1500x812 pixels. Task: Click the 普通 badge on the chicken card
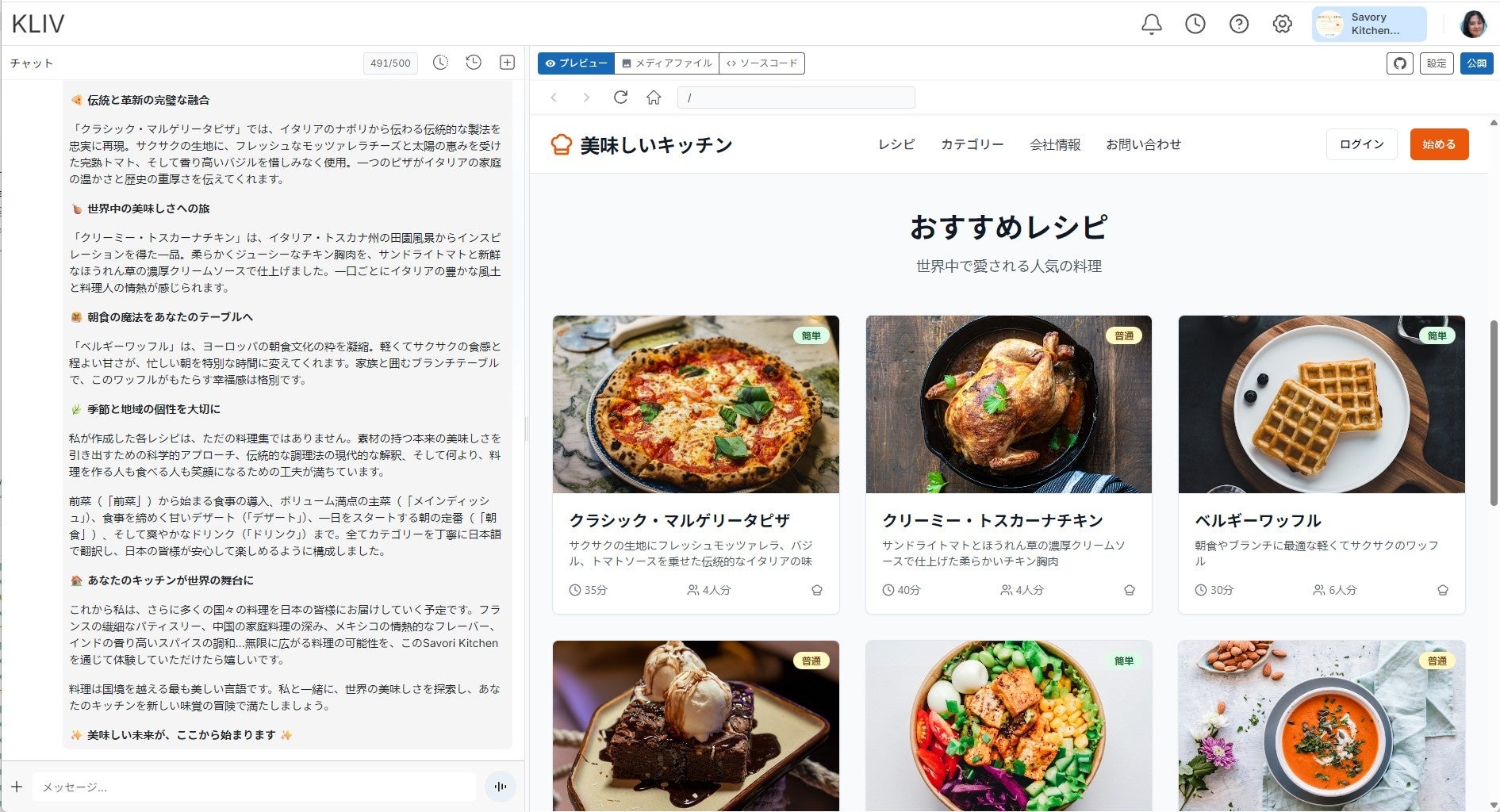[x=1124, y=336]
